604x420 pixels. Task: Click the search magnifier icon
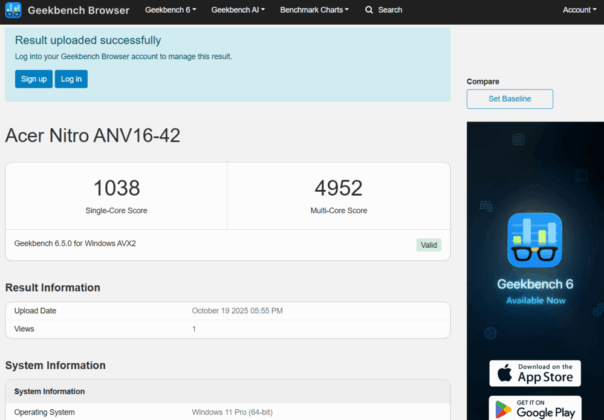pos(369,10)
